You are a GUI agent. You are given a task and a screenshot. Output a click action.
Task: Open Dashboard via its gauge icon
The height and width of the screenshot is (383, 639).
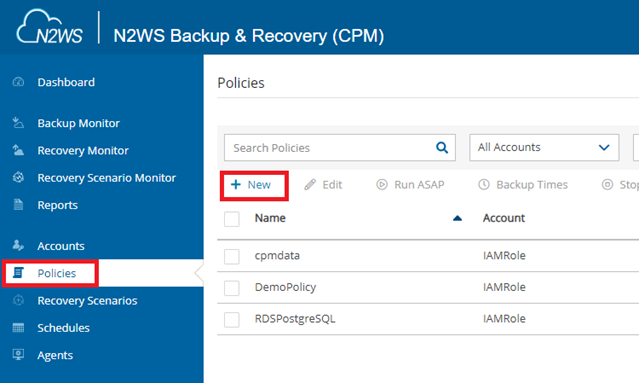18,82
